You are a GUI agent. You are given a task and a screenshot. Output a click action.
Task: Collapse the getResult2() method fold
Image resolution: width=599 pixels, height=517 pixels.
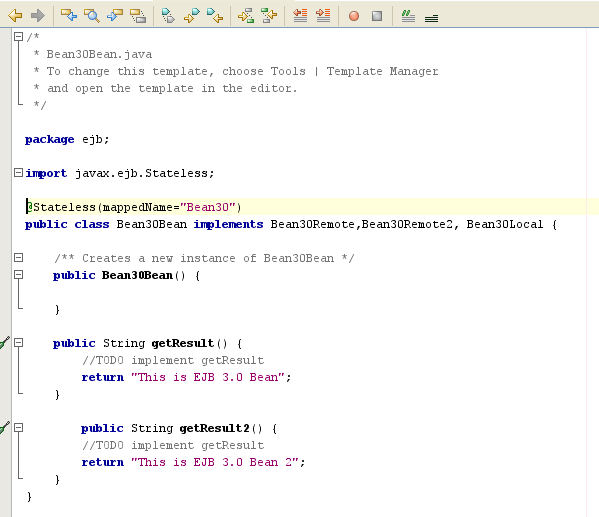(x=18, y=428)
